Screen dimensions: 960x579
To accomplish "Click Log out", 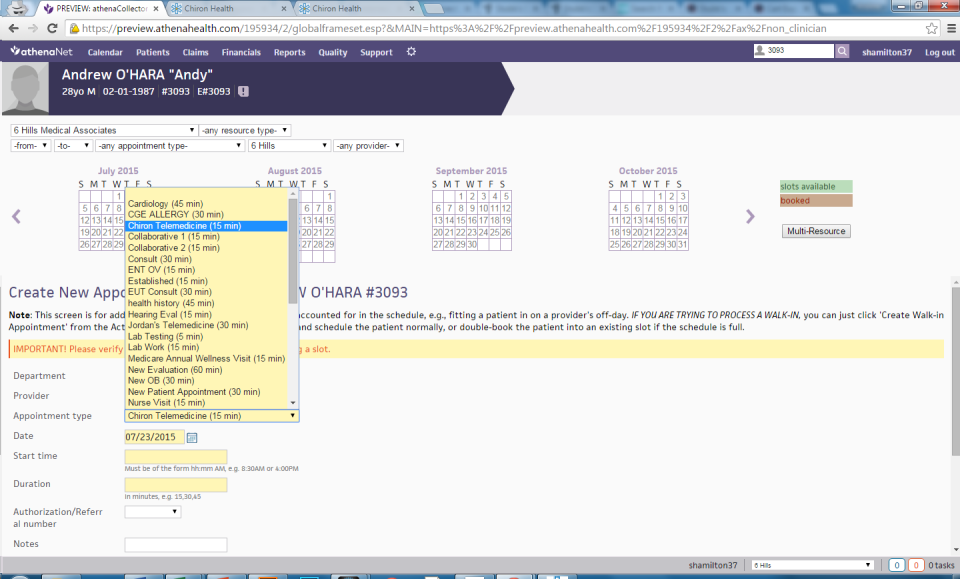I will click(x=939, y=53).
